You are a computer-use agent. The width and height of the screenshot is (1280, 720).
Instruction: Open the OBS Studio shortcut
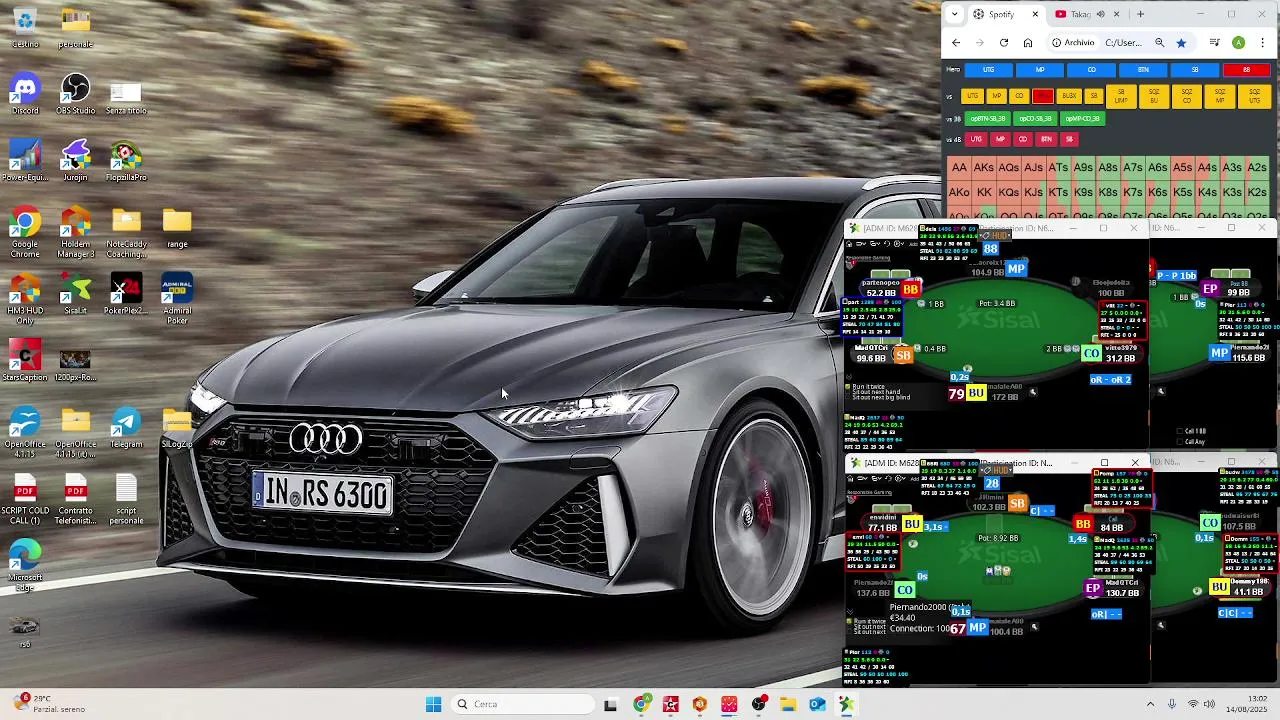click(75, 95)
